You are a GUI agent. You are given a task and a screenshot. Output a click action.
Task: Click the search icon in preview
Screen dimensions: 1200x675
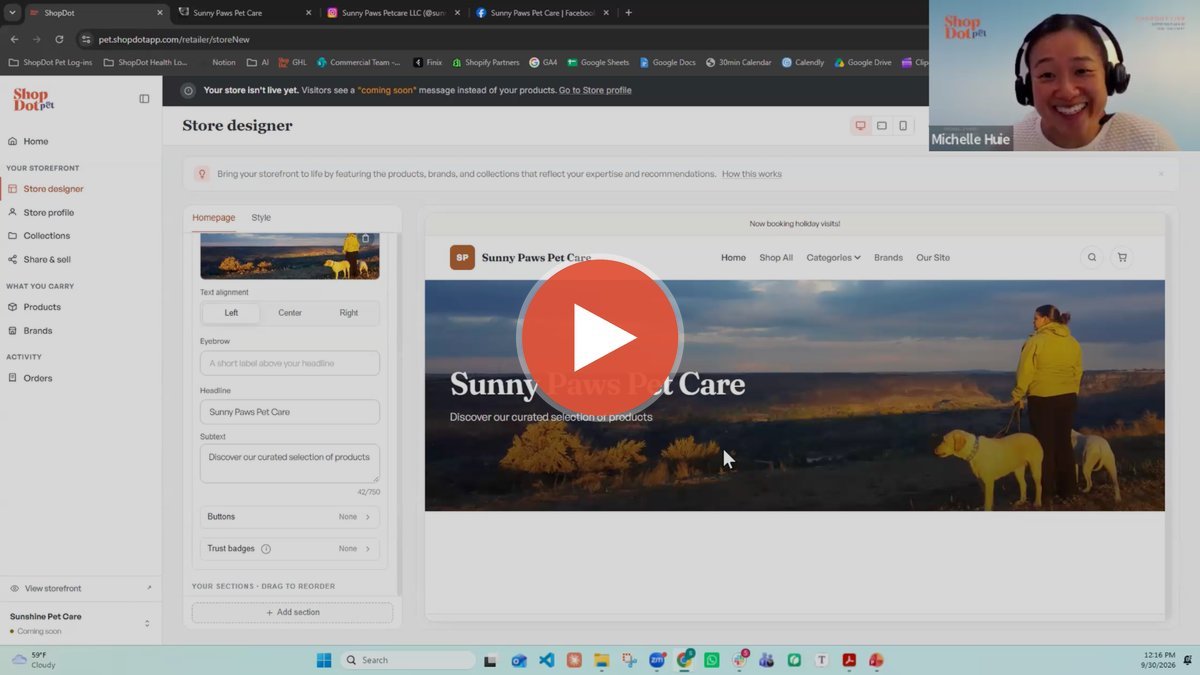point(1092,258)
